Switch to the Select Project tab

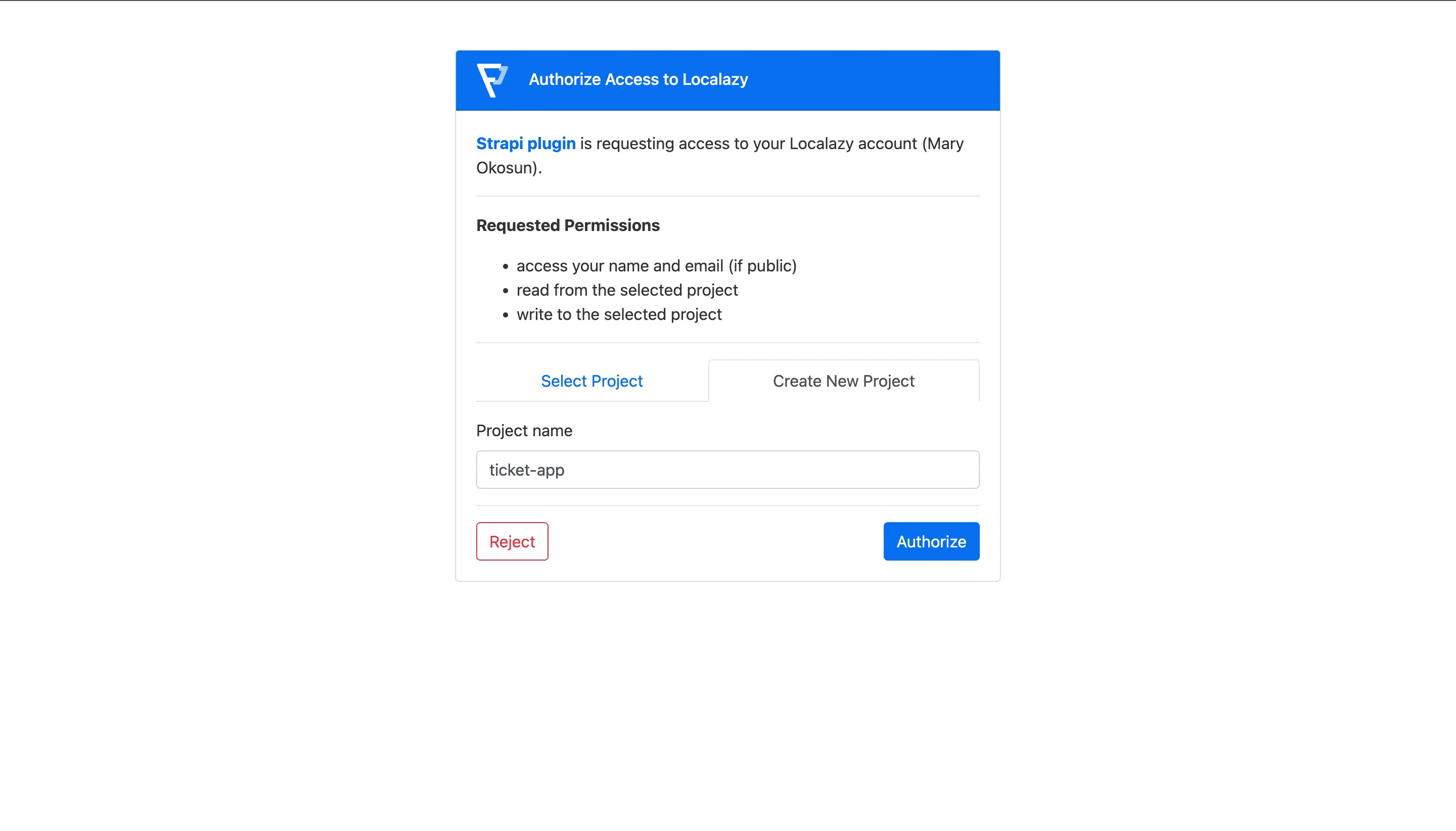point(591,381)
